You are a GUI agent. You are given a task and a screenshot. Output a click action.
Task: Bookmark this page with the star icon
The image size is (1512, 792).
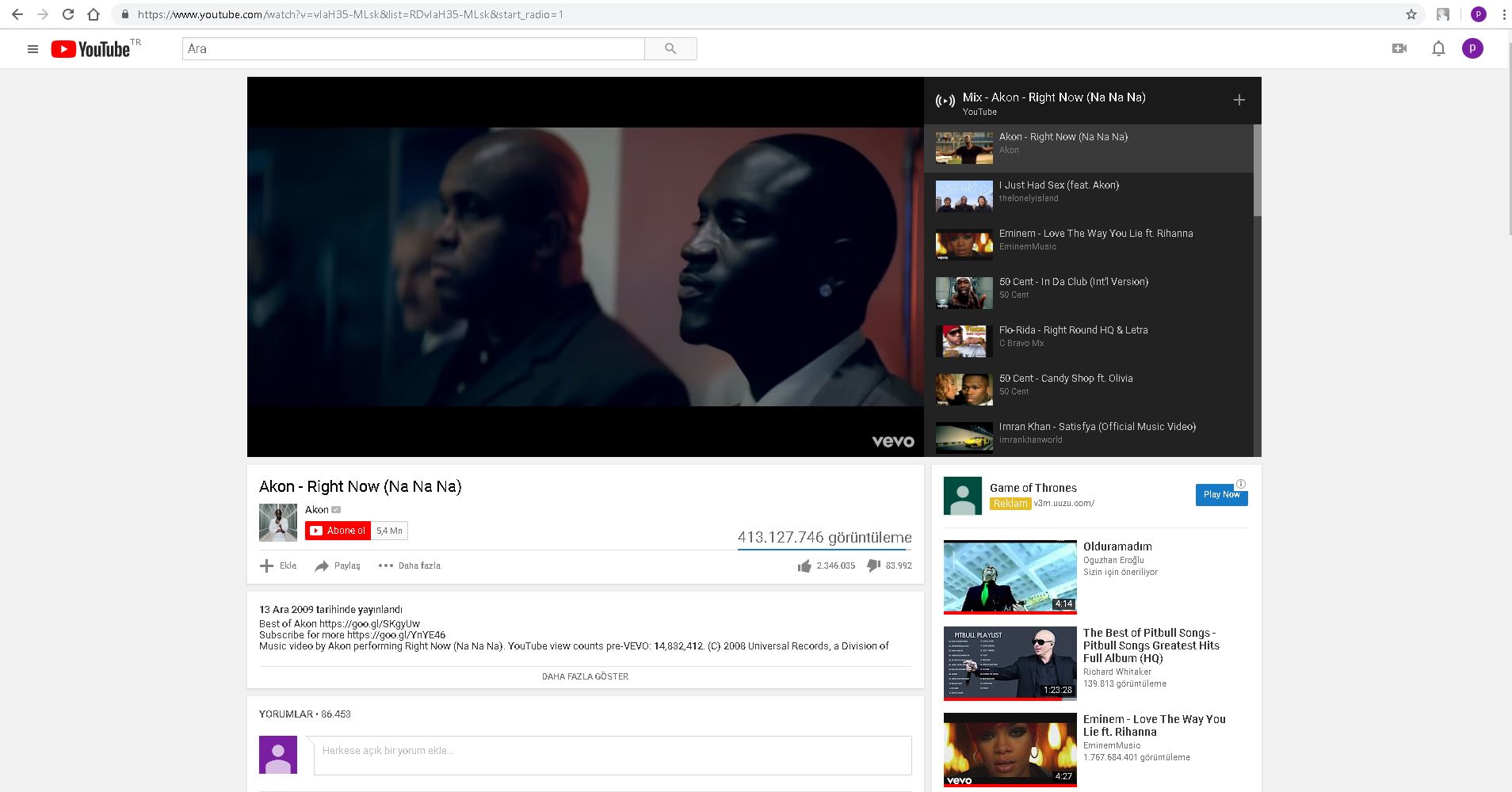click(1411, 14)
